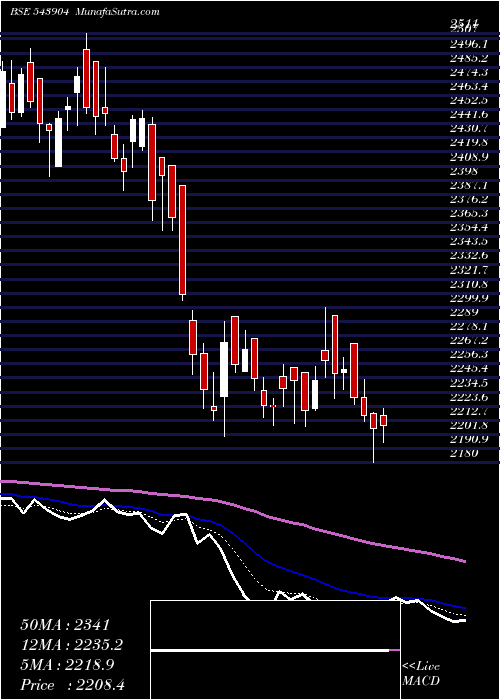Click the 2496.1 price axis label
This screenshot has width=500, height=700.
coord(469,44)
